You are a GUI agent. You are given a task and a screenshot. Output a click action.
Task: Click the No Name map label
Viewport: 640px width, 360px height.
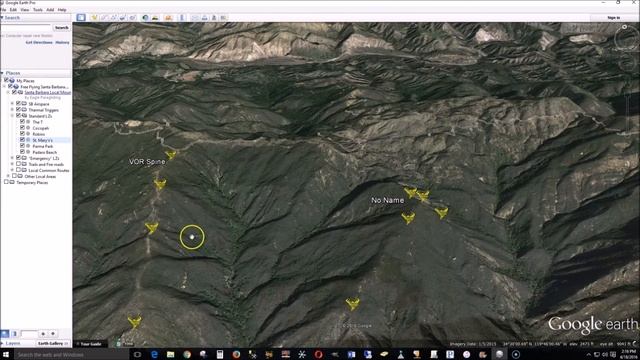387,200
